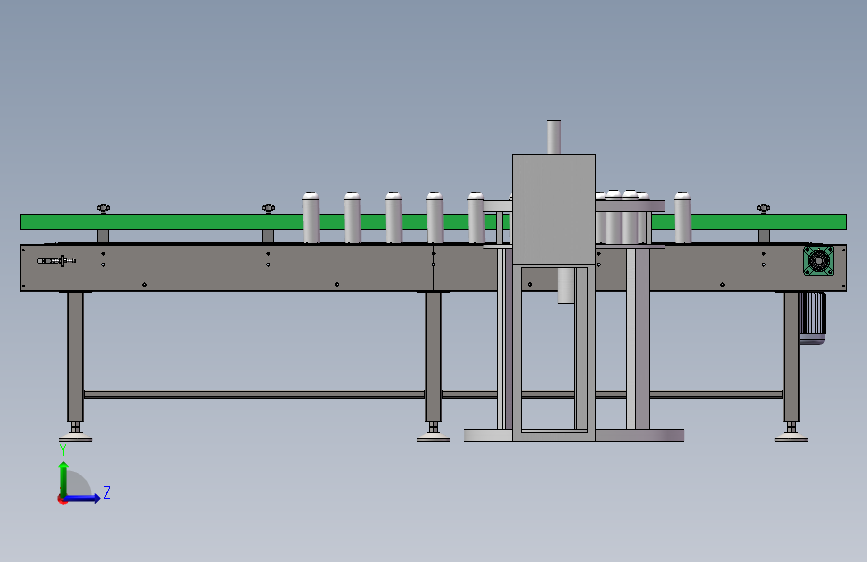The height and width of the screenshot is (562, 867).
Task: Select the drive motor under the conveyor's right end
Action: (x=812, y=318)
